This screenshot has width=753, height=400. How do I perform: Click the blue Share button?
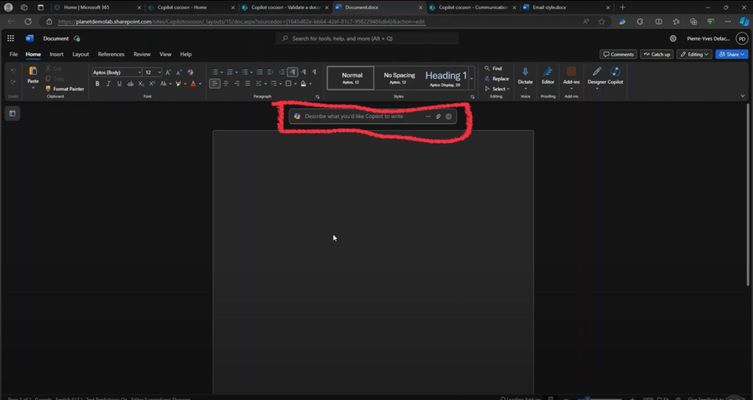[731, 54]
